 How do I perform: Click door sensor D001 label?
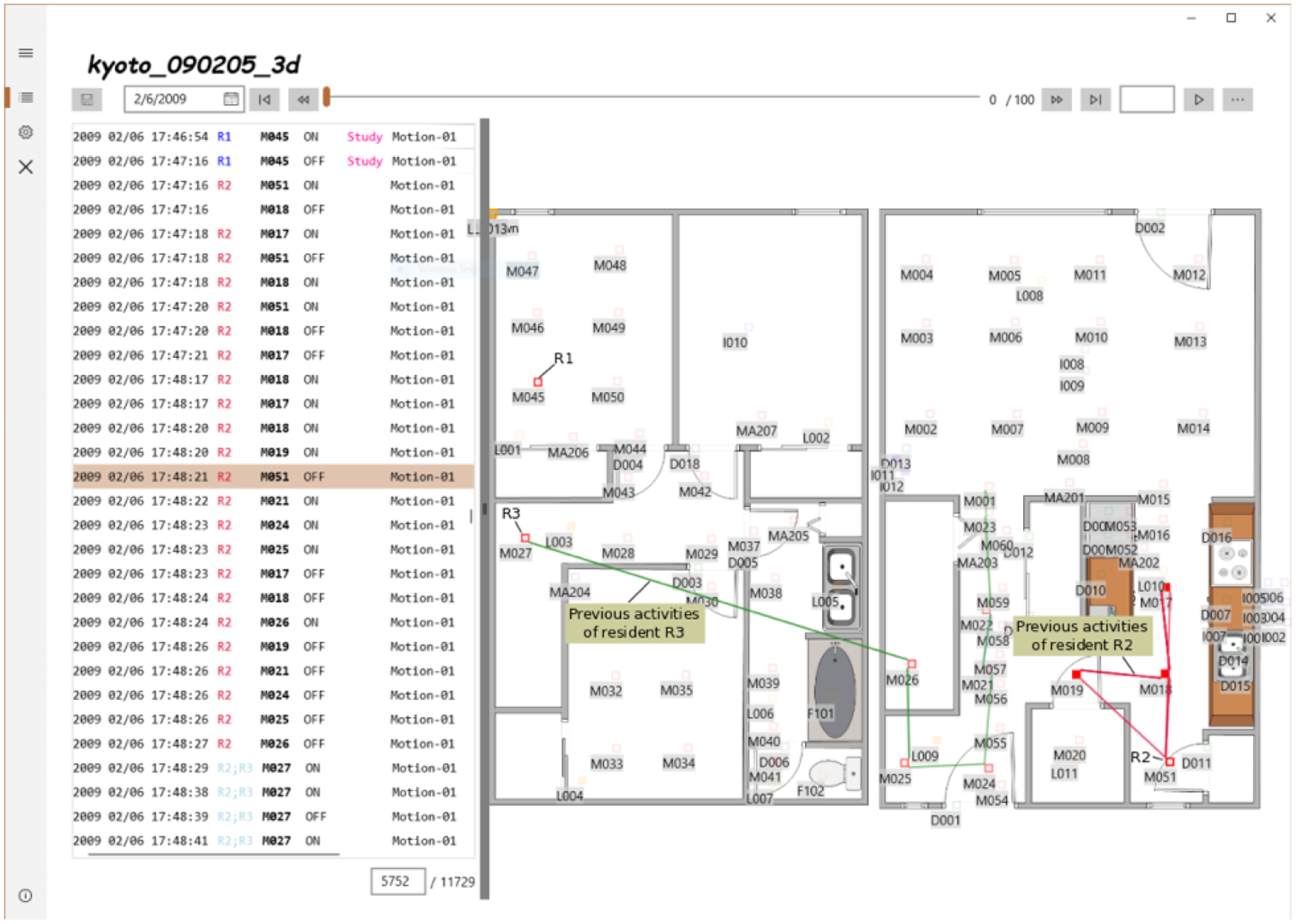coord(945,820)
